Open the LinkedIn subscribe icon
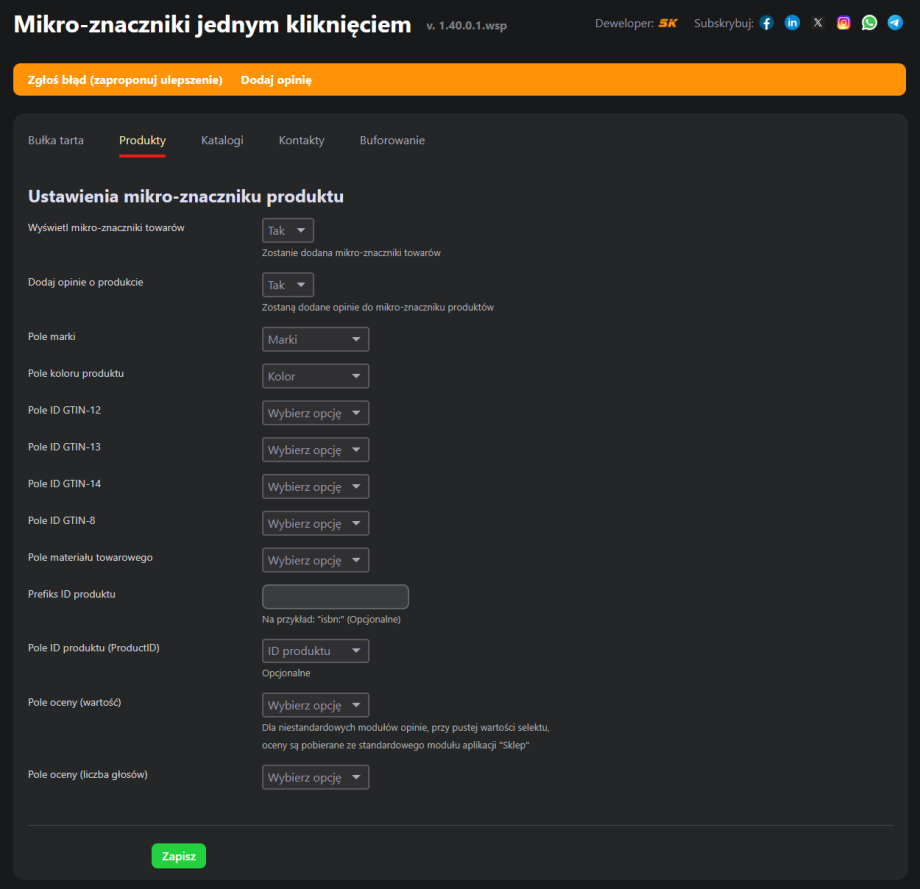This screenshot has width=920, height=889. [x=792, y=22]
